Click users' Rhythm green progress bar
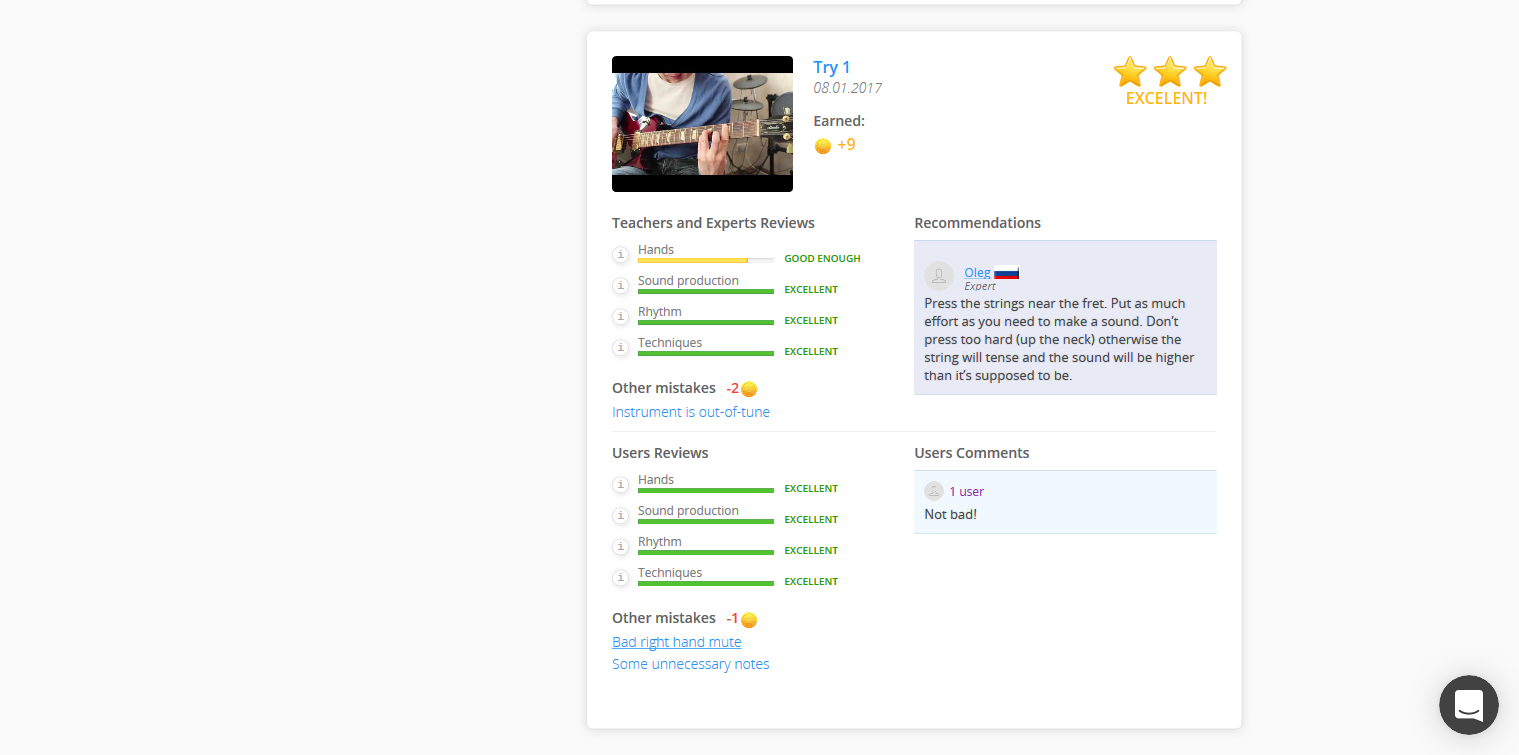Viewport: 1519px width, 755px height. click(706, 552)
